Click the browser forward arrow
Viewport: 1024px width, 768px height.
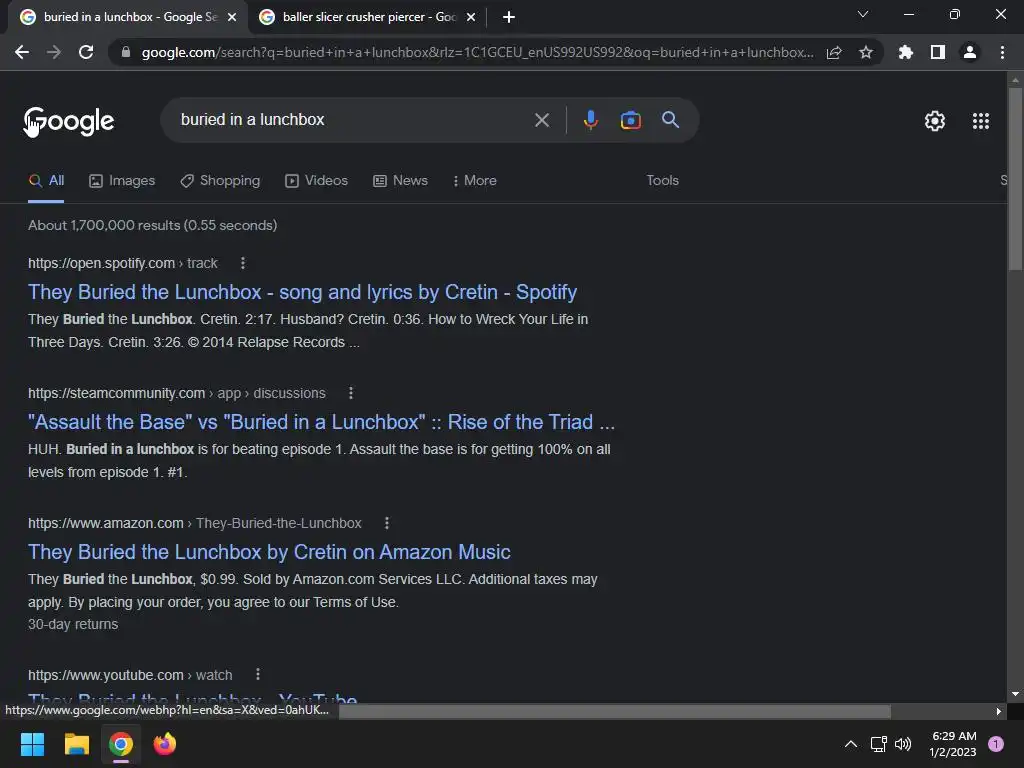click(x=54, y=52)
